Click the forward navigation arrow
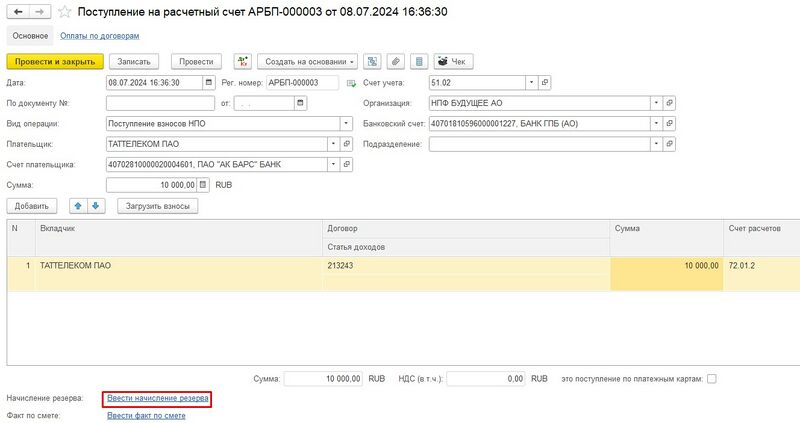Image resolution: width=800 pixels, height=423 pixels. (38, 12)
